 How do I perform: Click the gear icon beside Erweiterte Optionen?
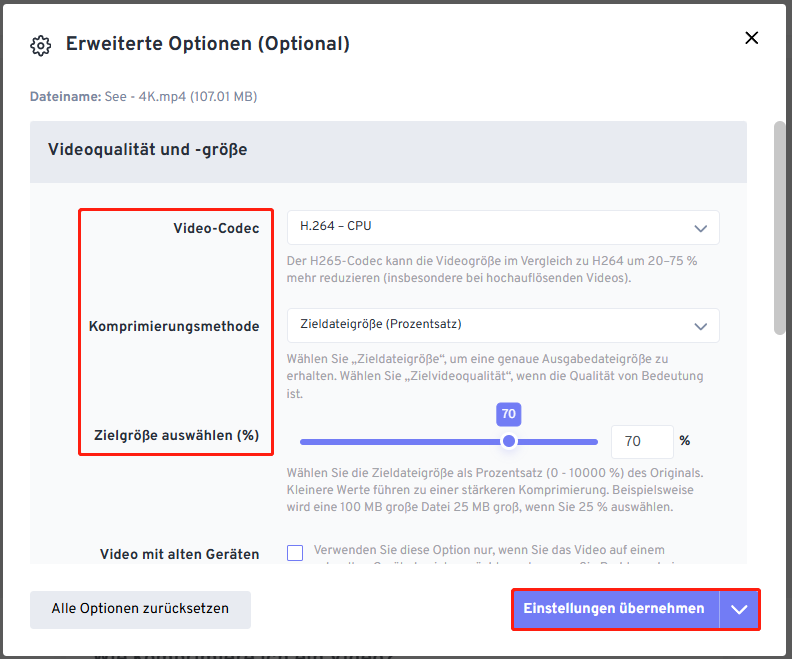coord(40,46)
